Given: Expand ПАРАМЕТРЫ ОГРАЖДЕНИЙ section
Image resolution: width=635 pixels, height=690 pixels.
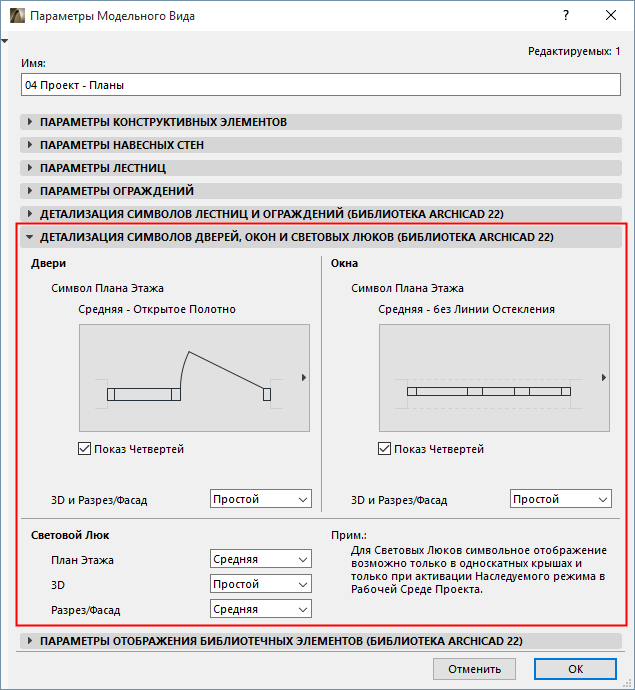Looking at the screenshot, I should pyautogui.click(x=321, y=191).
